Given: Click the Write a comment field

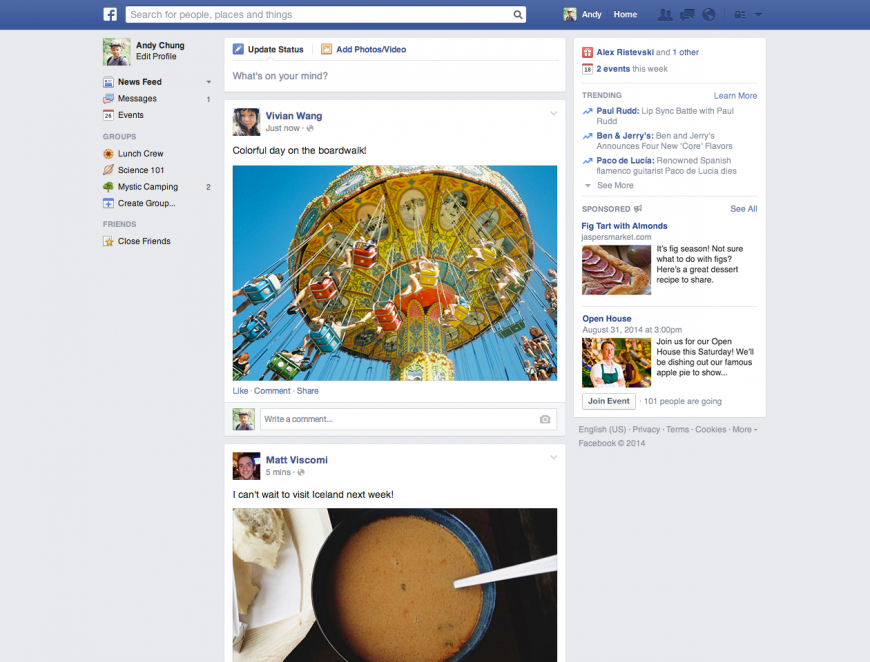Looking at the screenshot, I should pyautogui.click(x=408, y=420).
